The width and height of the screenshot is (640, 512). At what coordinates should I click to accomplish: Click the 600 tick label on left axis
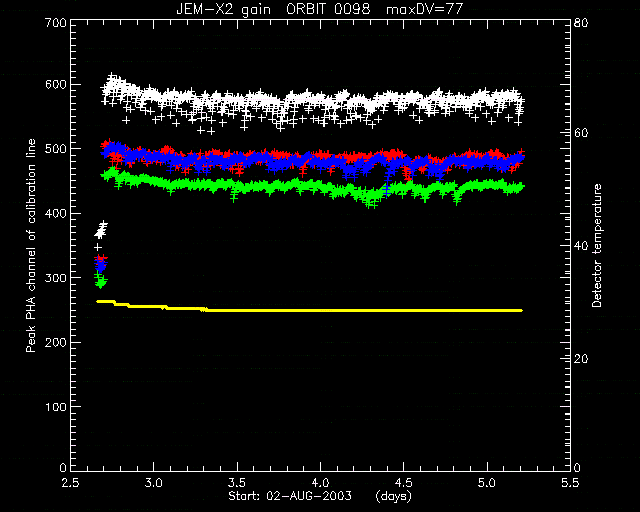click(56, 84)
